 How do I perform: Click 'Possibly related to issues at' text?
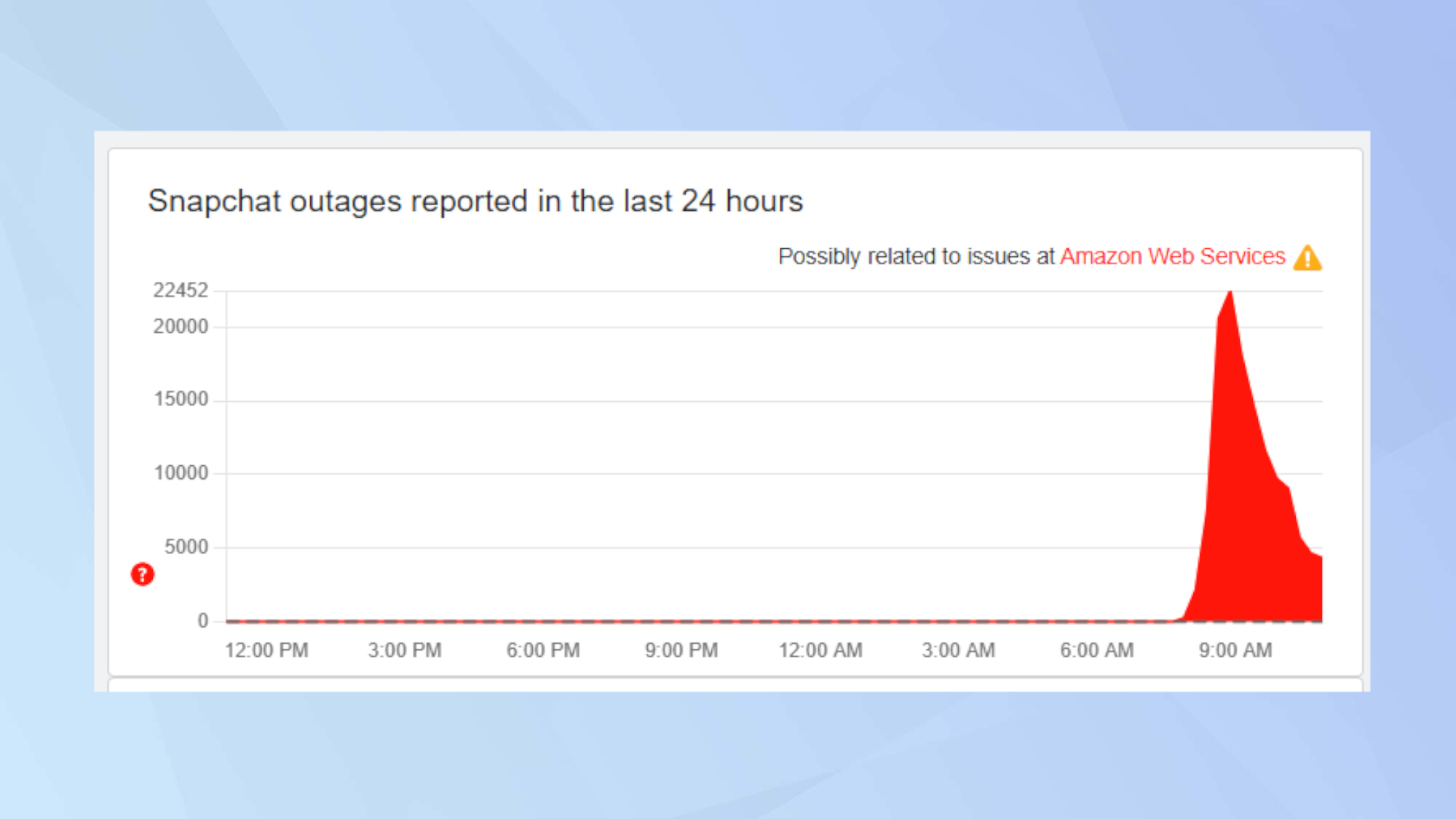[x=916, y=256]
